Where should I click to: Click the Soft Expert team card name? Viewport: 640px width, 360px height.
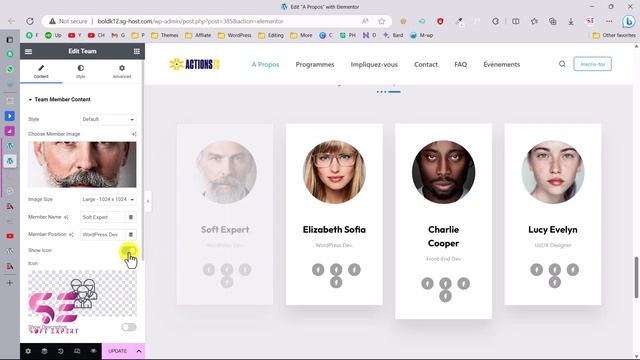225,229
